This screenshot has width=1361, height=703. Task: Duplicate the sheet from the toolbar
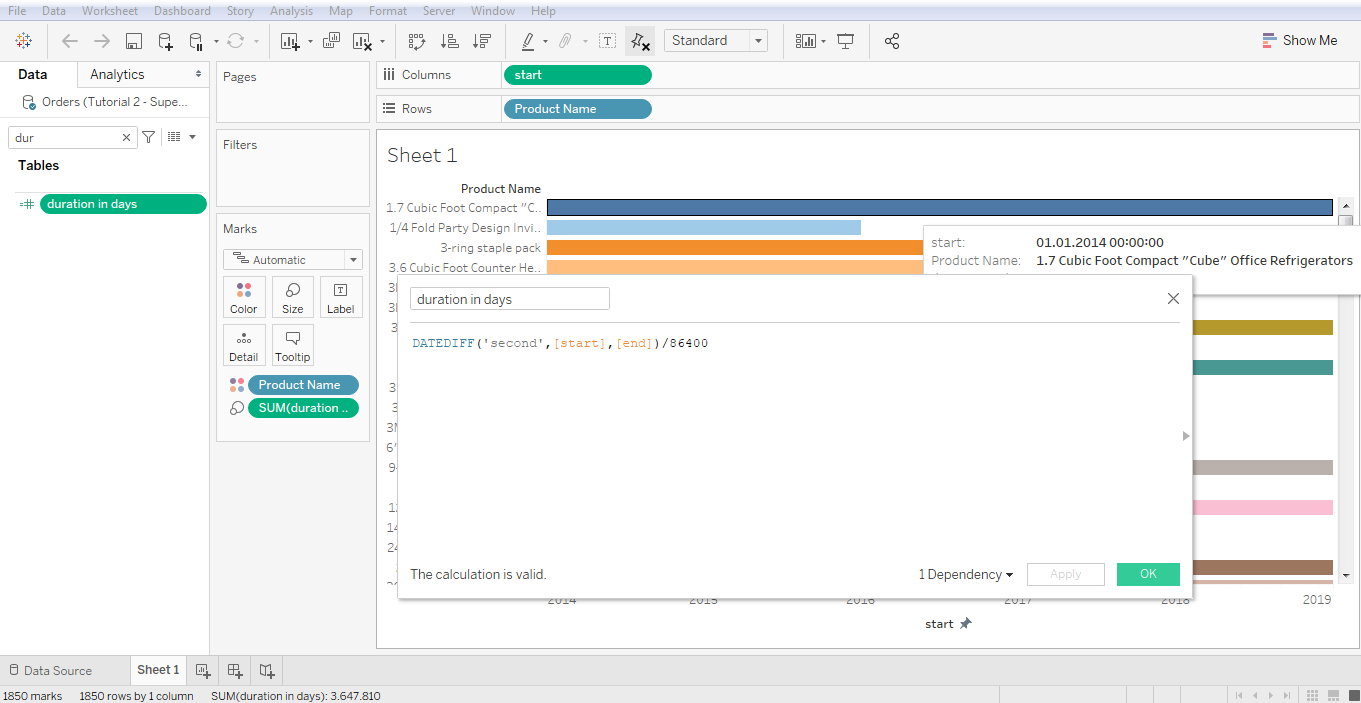pos(332,41)
